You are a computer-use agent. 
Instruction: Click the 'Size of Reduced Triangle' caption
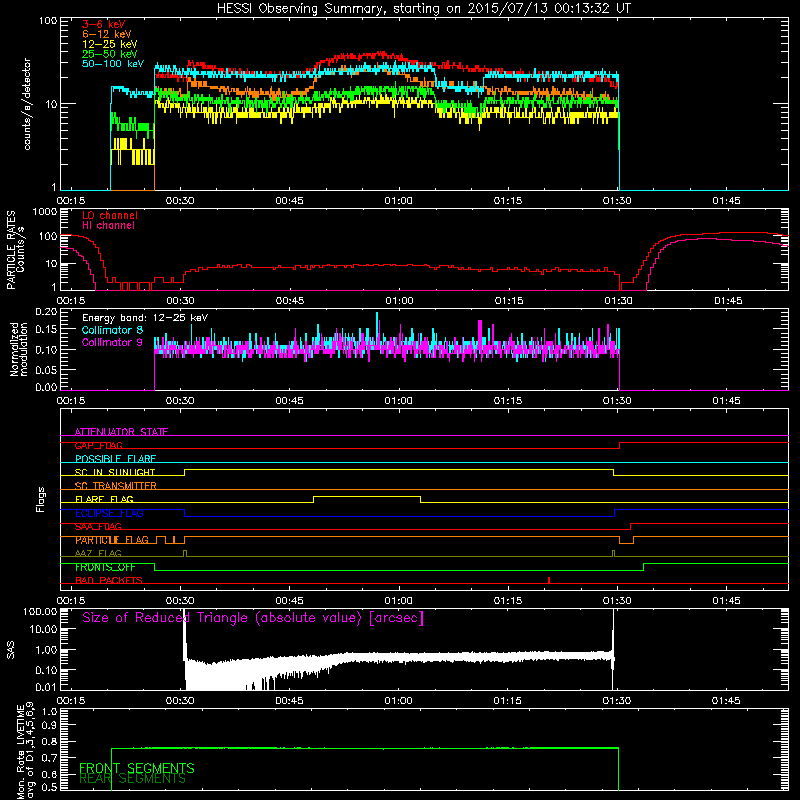click(x=253, y=618)
